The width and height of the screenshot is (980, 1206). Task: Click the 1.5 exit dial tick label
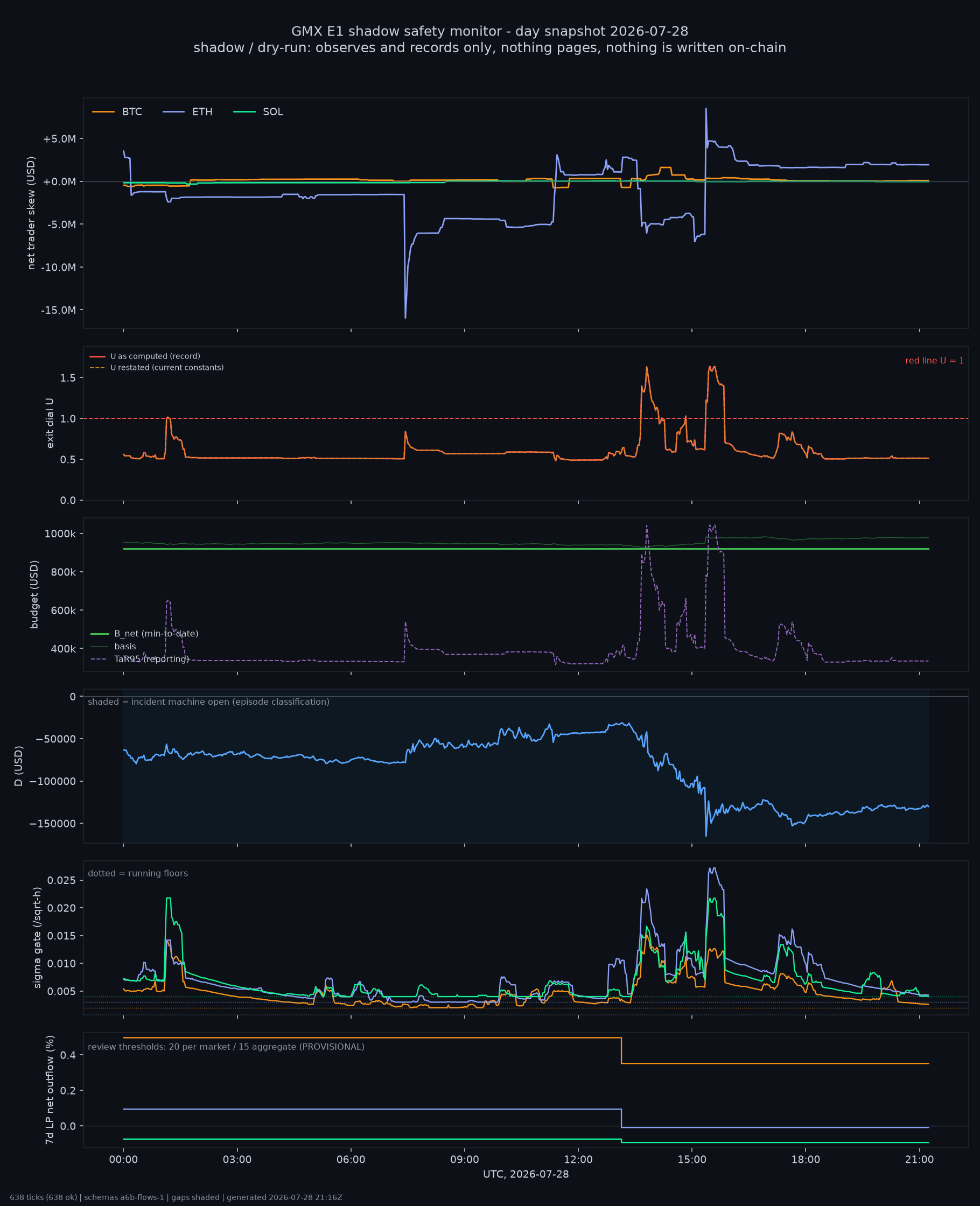point(68,378)
